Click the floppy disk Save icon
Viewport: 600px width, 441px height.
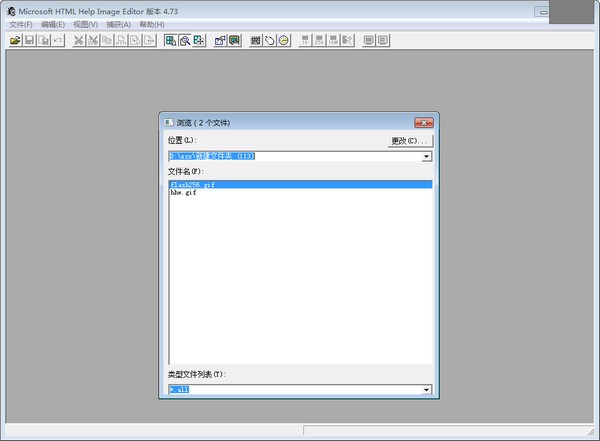pos(29,41)
